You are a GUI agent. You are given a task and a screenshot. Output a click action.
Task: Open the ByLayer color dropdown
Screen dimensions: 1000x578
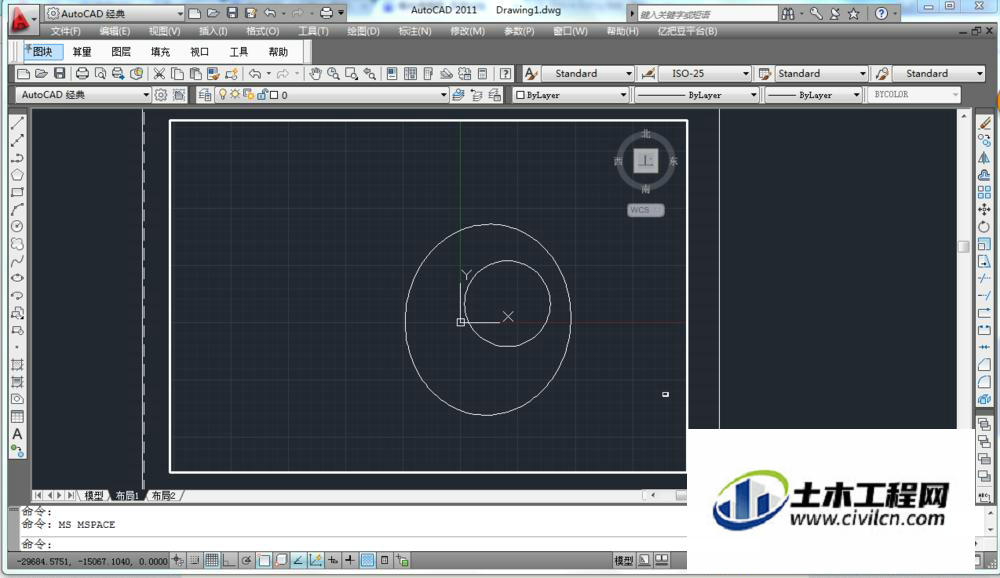[x=571, y=95]
